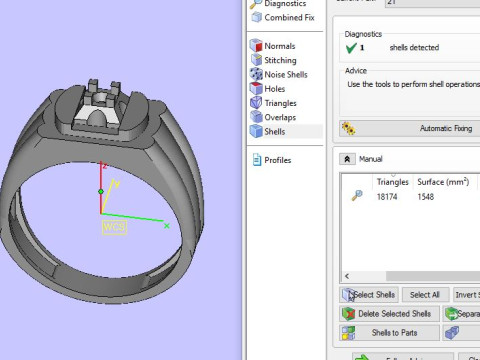Open the Profiles page

tap(278, 160)
